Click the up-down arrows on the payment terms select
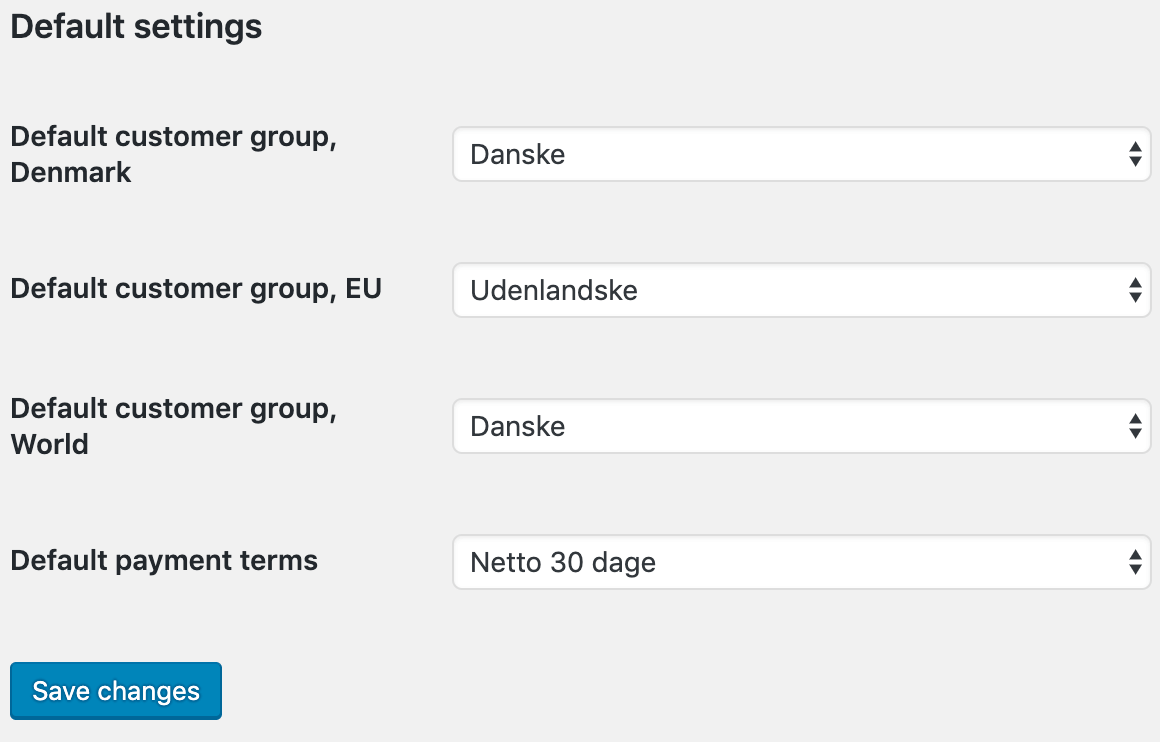1160x742 pixels. click(1135, 562)
